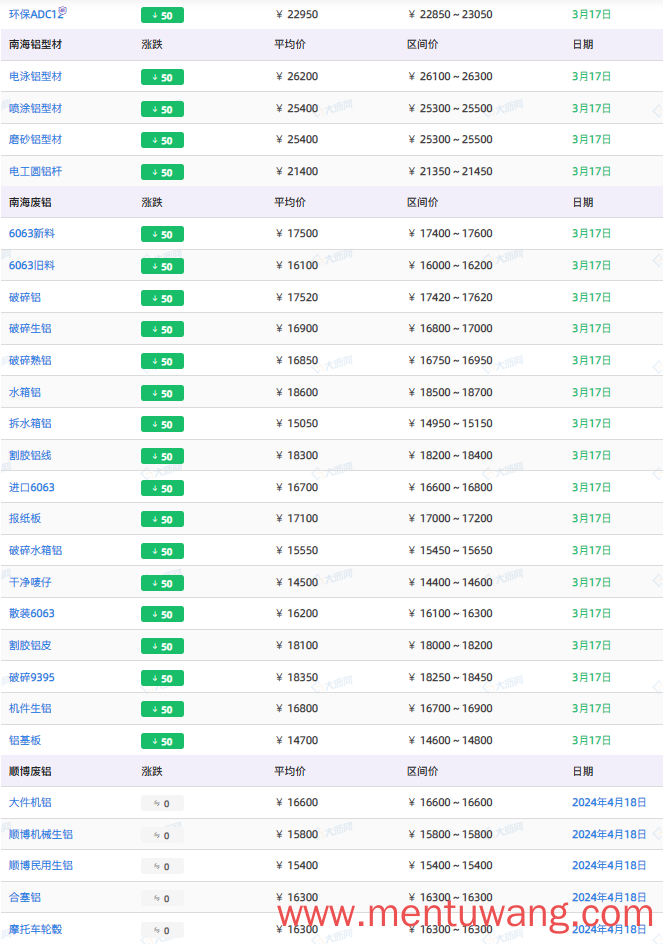Open the 散装6063 link
The height and width of the screenshot is (944, 663).
coord(32,614)
